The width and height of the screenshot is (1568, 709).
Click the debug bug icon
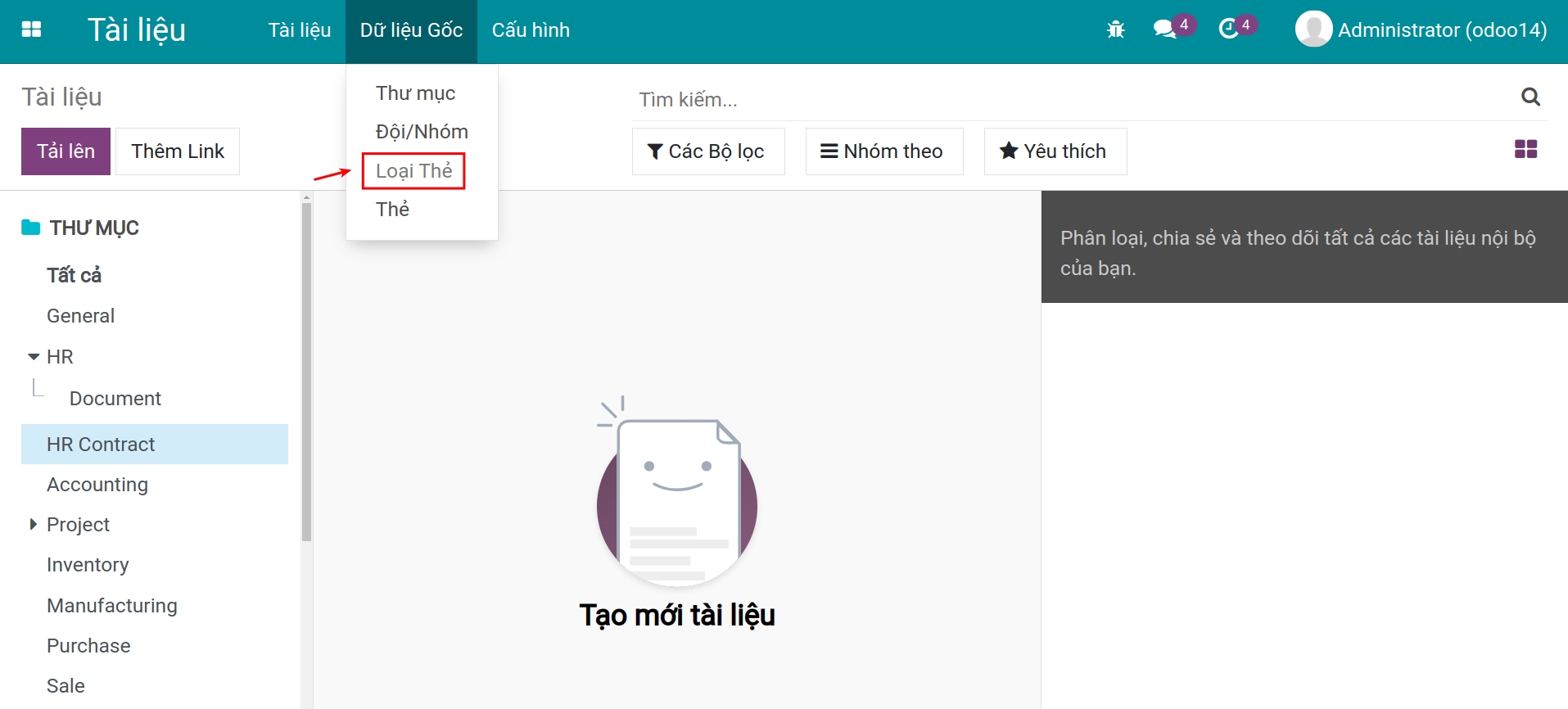tap(1115, 30)
